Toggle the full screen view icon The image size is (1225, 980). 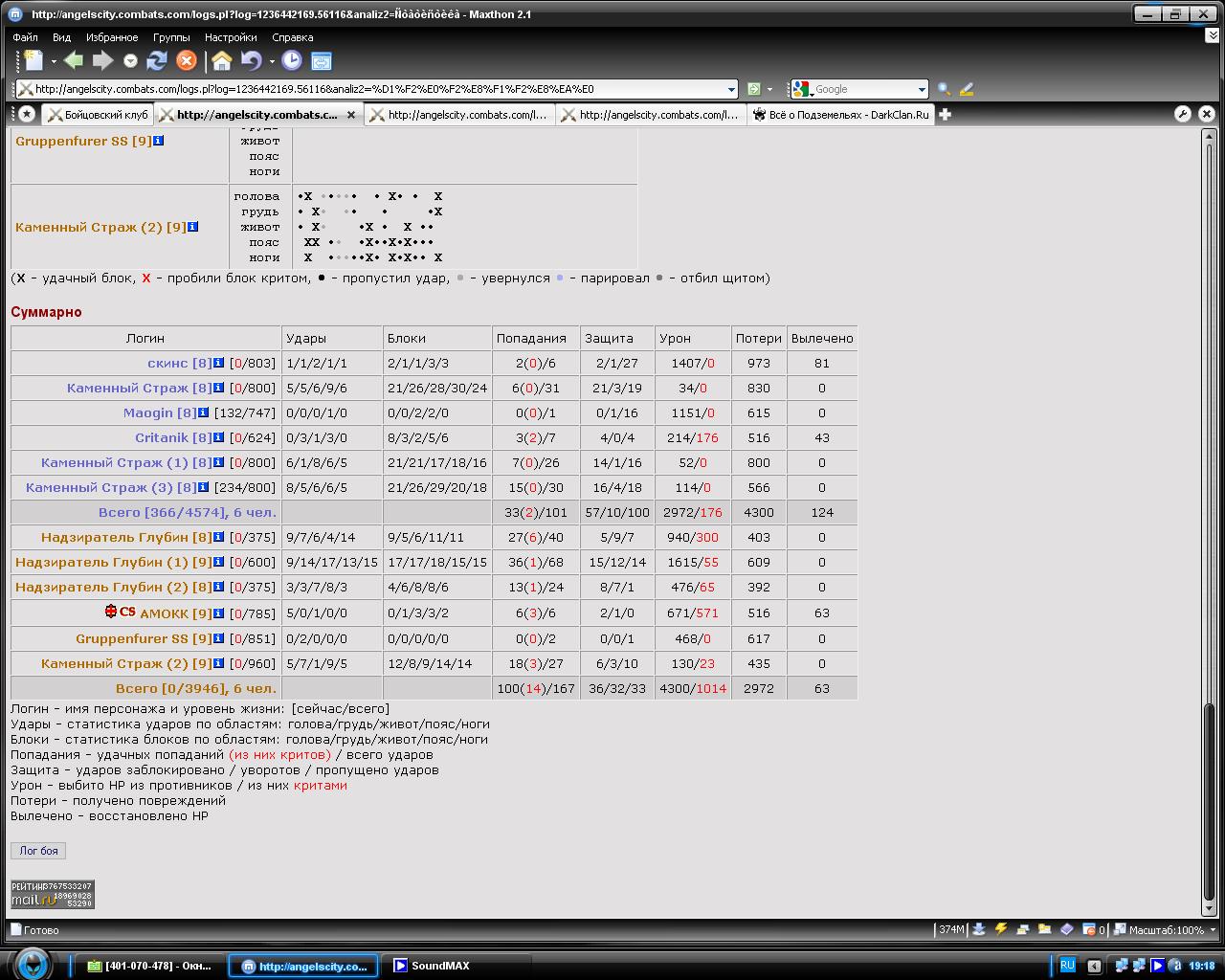click(321, 61)
